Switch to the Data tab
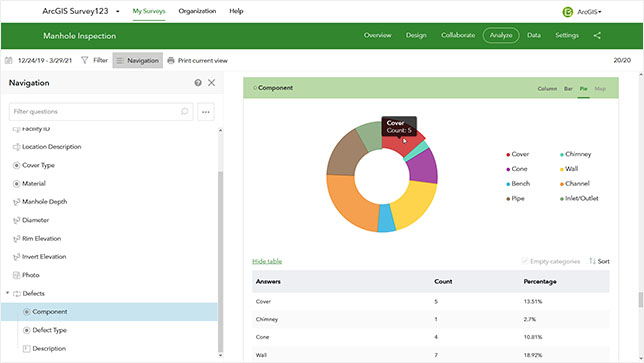The height and width of the screenshot is (363, 644). tap(534, 35)
